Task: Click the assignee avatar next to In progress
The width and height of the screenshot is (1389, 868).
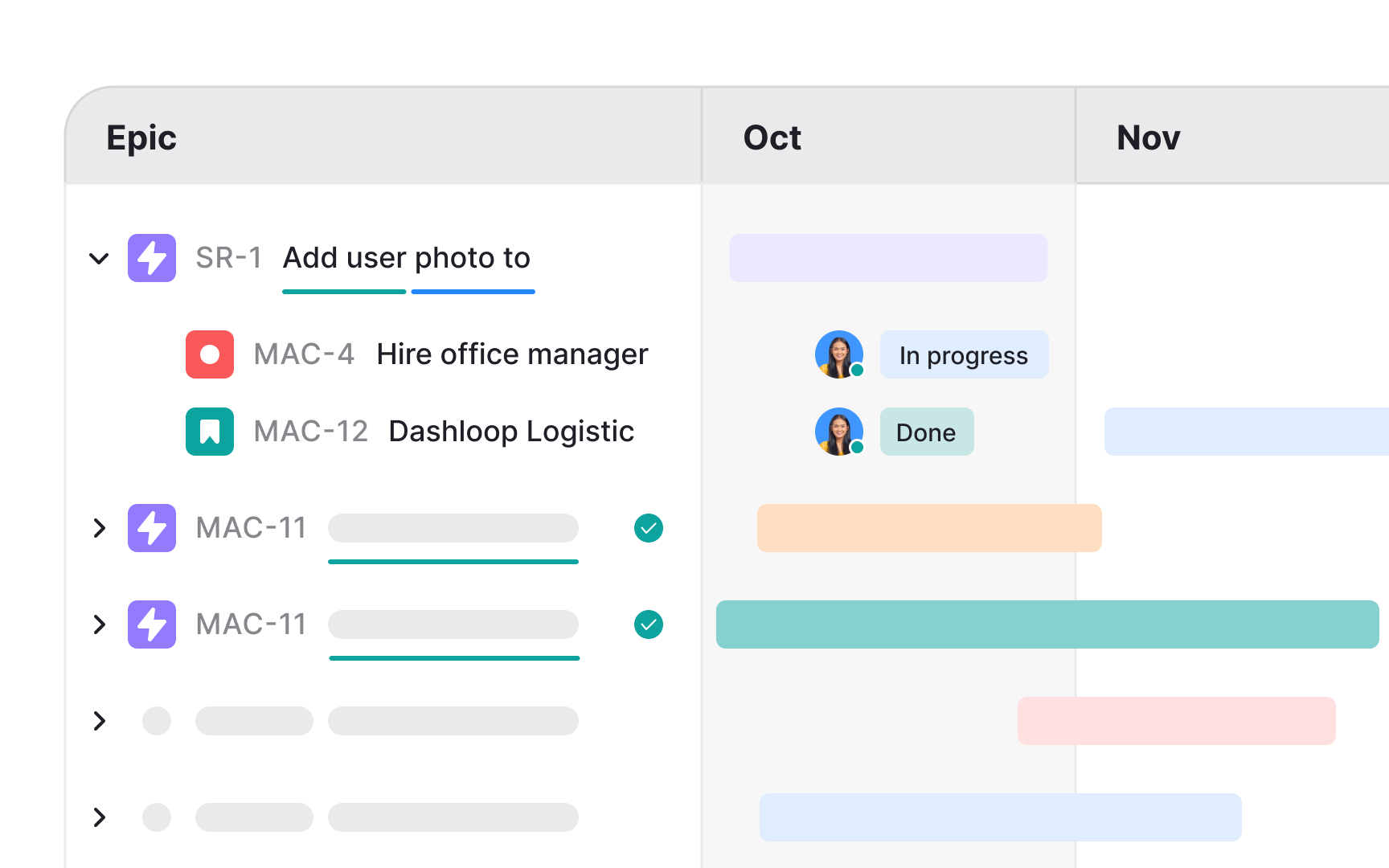Action: (839, 354)
